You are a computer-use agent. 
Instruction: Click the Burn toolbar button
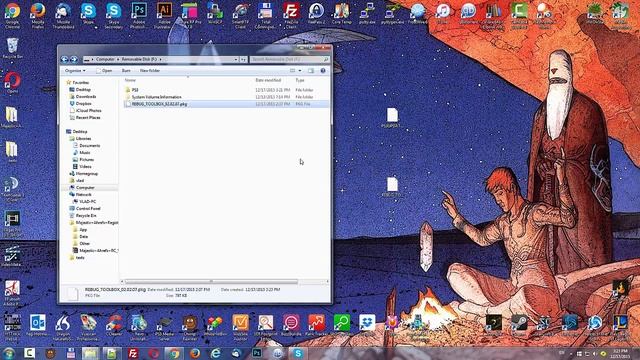(126, 71)
